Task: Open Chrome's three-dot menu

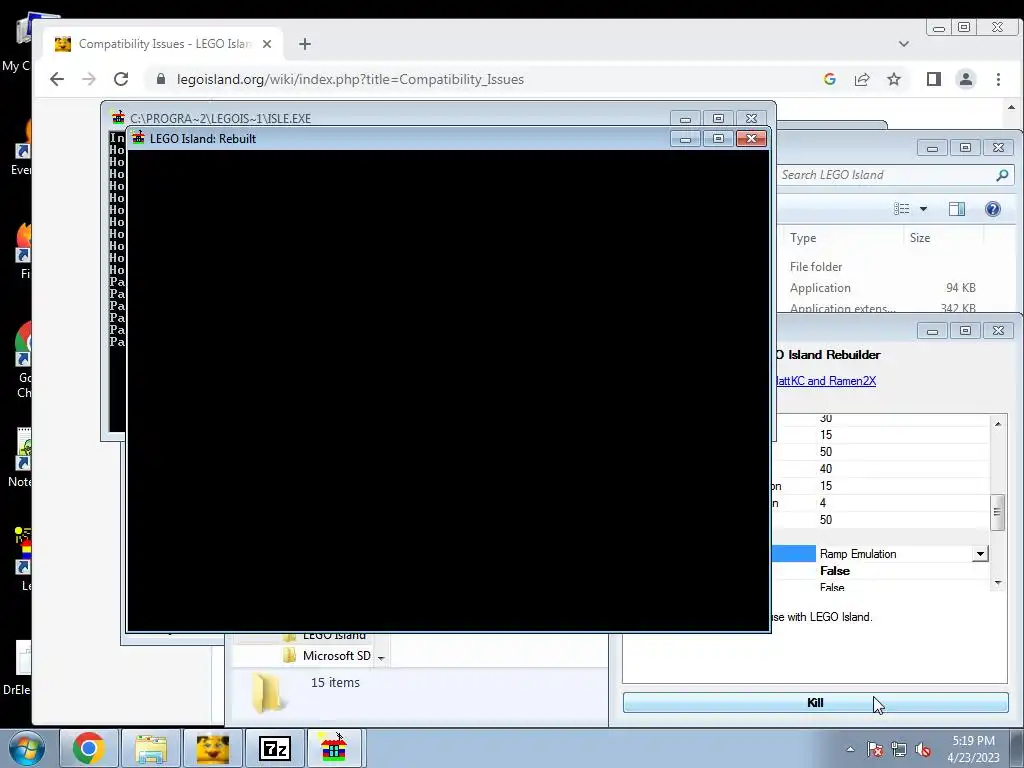Action: coord(998,79)
